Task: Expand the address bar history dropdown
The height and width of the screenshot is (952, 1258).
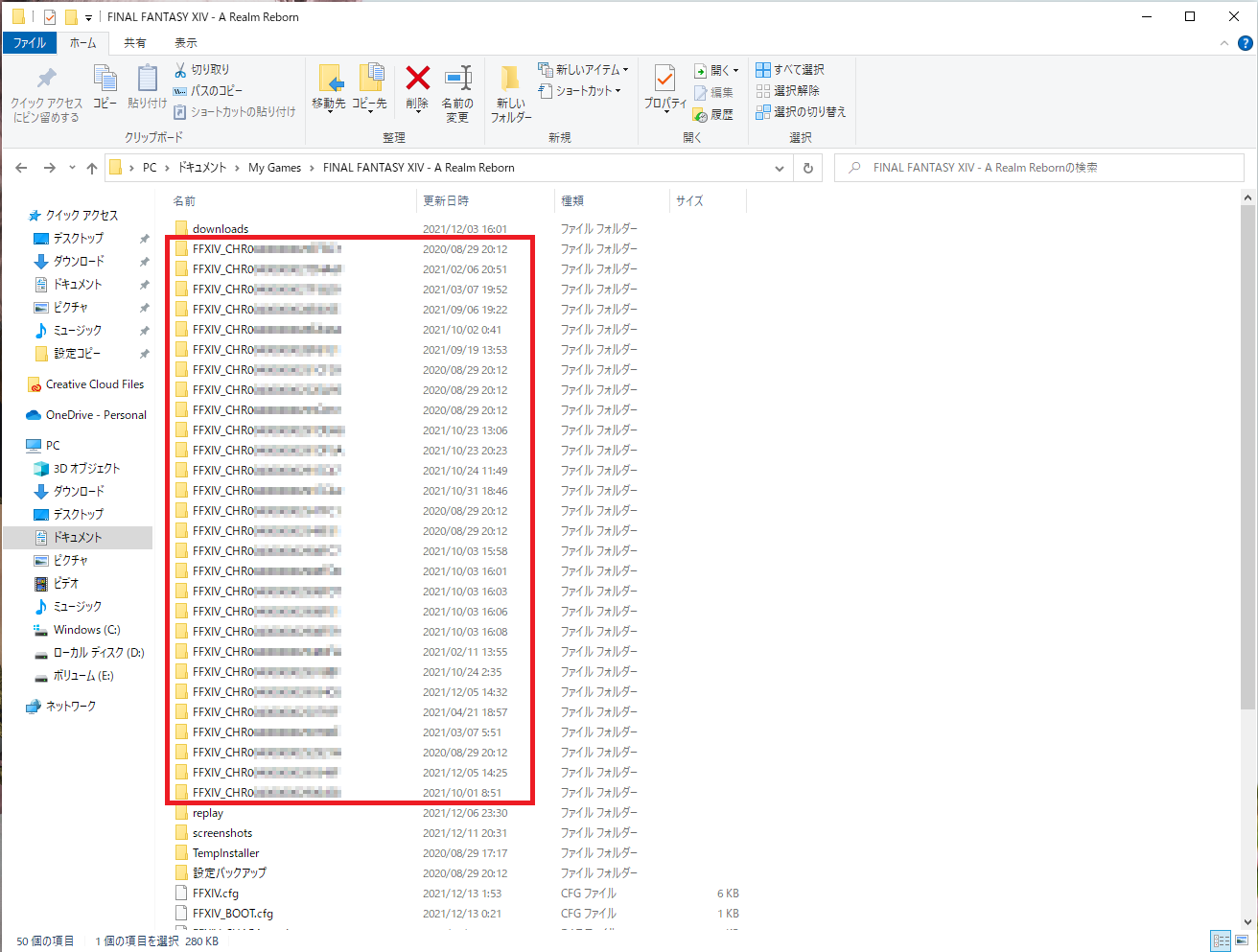Action: [x=780, y=168]
